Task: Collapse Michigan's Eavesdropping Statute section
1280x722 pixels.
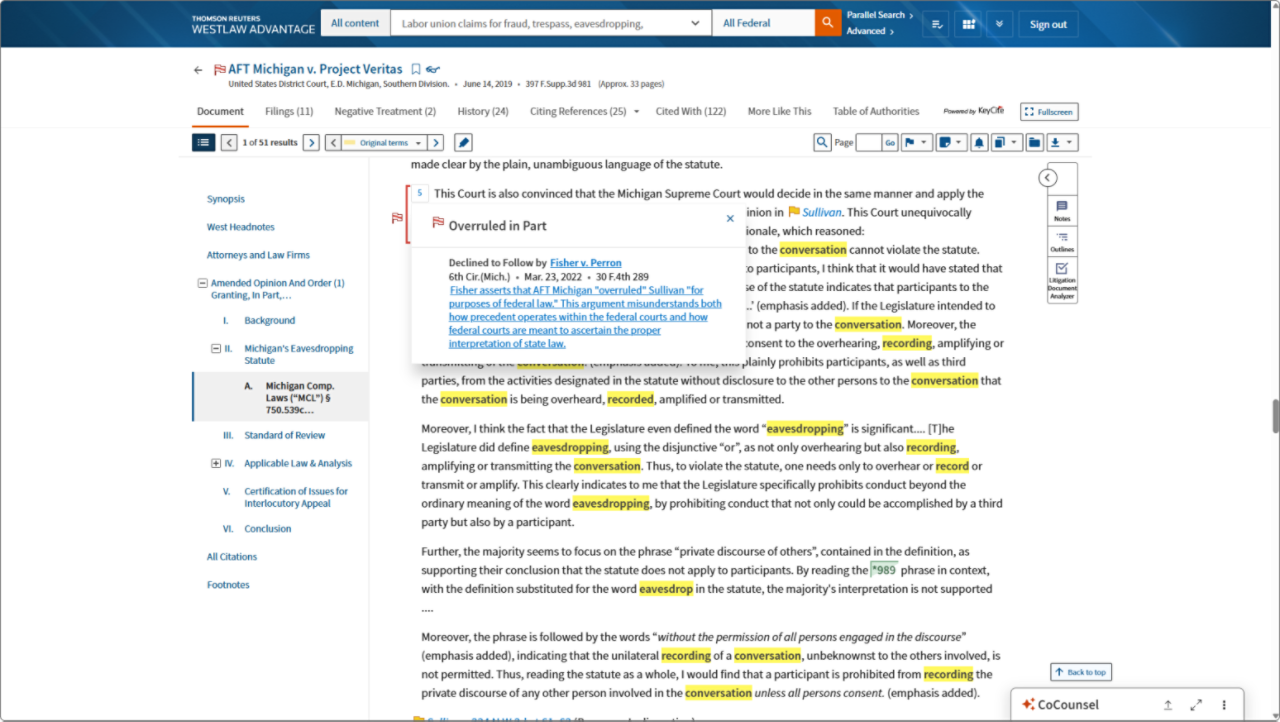Action: [x=216, y=349]
